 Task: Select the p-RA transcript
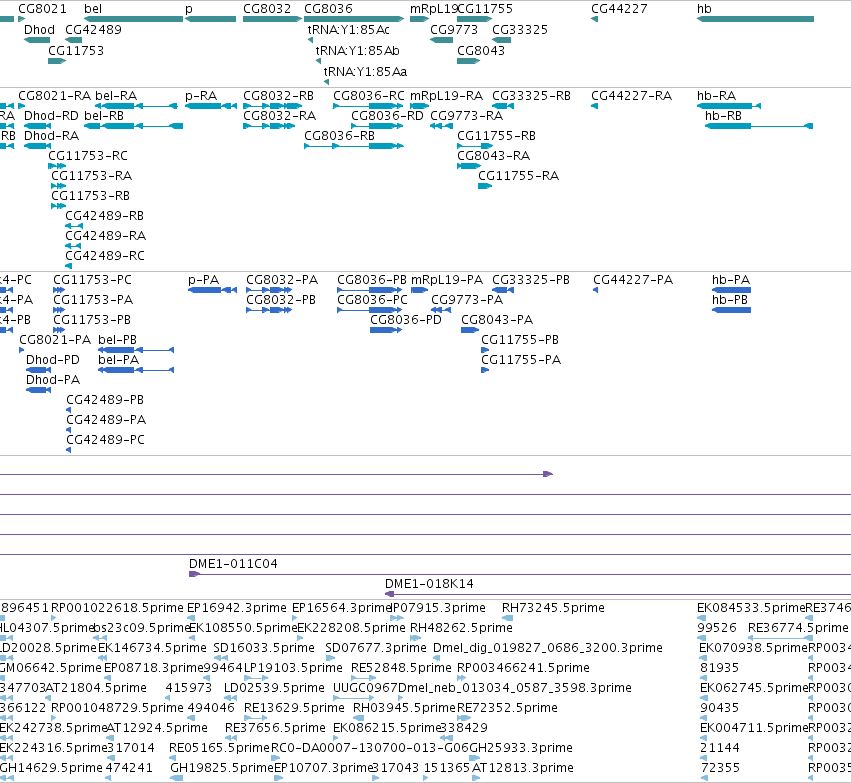tap(211, 106)
